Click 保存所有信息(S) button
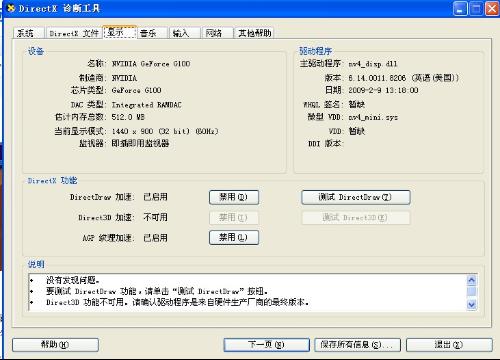This screenshot has height=360, width=500. click(357, 345)
